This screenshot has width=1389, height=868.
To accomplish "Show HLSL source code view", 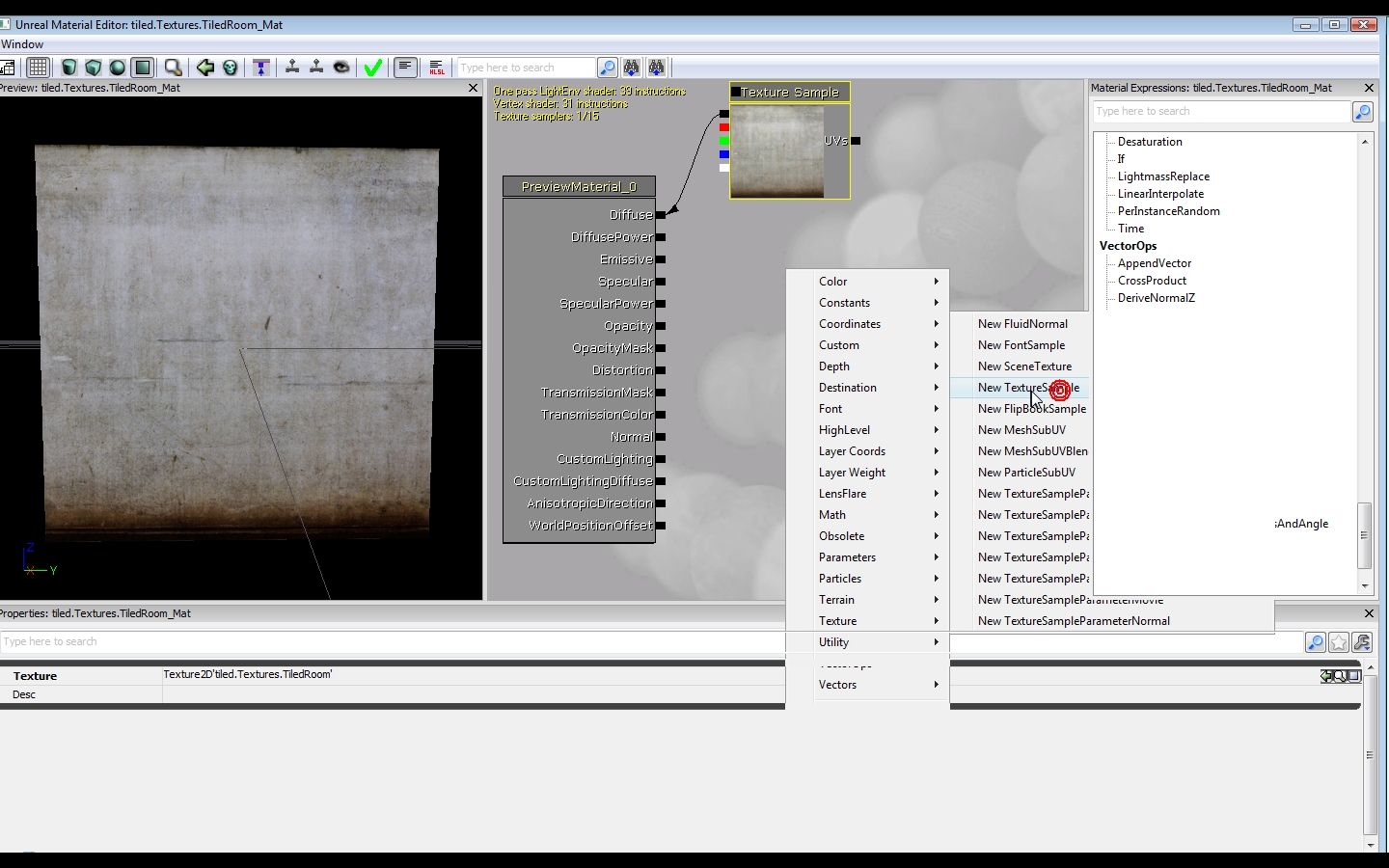I will 437,68.
